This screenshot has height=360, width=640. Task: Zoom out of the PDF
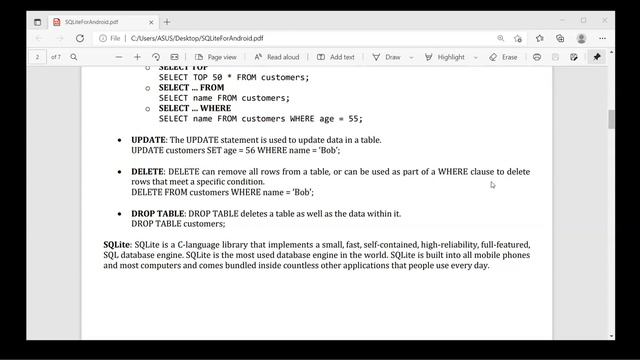tap(119, 57)
